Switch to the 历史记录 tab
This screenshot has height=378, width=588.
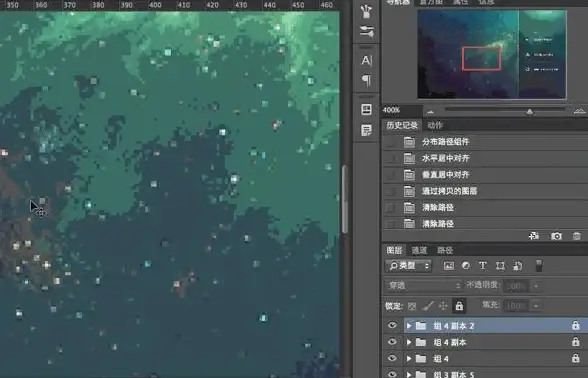point(402,125)
